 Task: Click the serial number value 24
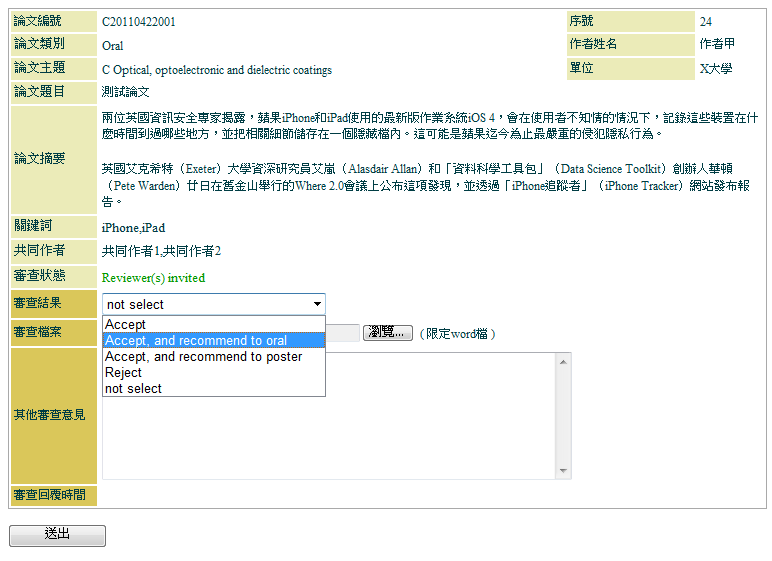[706, 21]
